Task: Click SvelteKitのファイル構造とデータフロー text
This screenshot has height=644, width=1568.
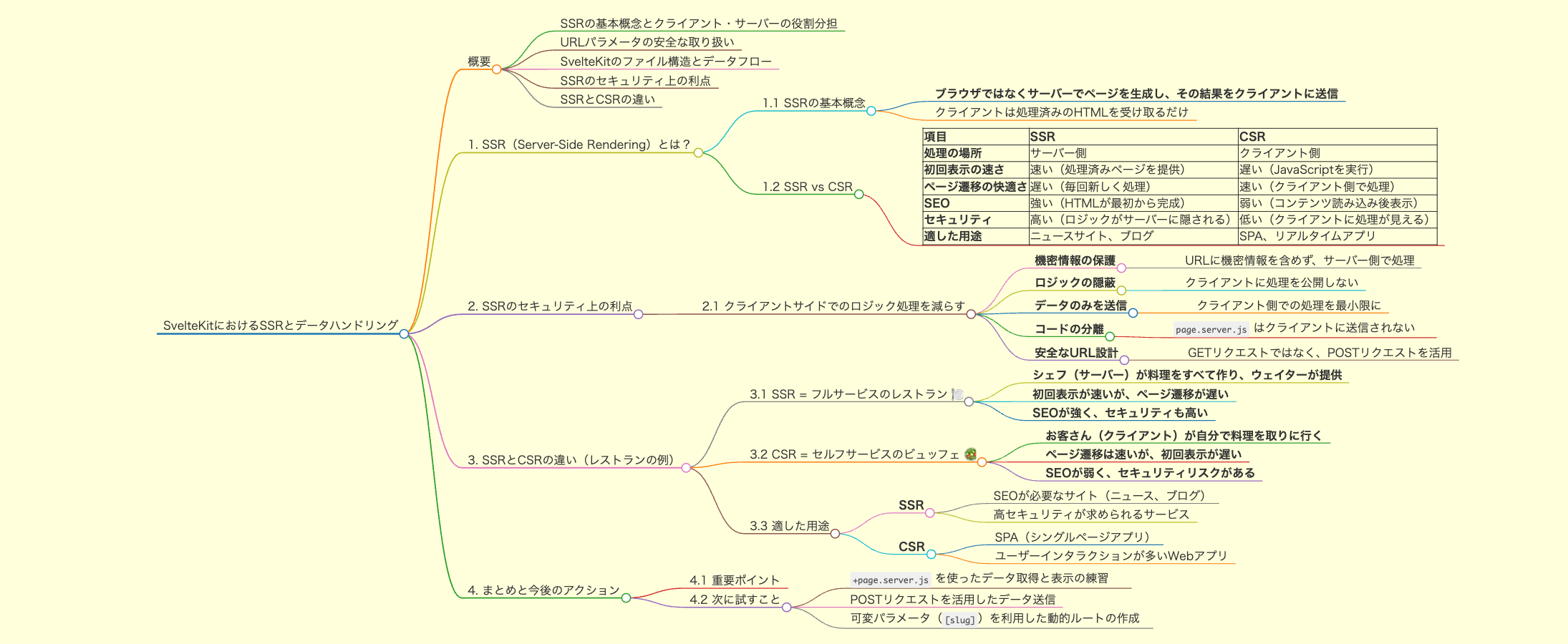Action: 666,62
